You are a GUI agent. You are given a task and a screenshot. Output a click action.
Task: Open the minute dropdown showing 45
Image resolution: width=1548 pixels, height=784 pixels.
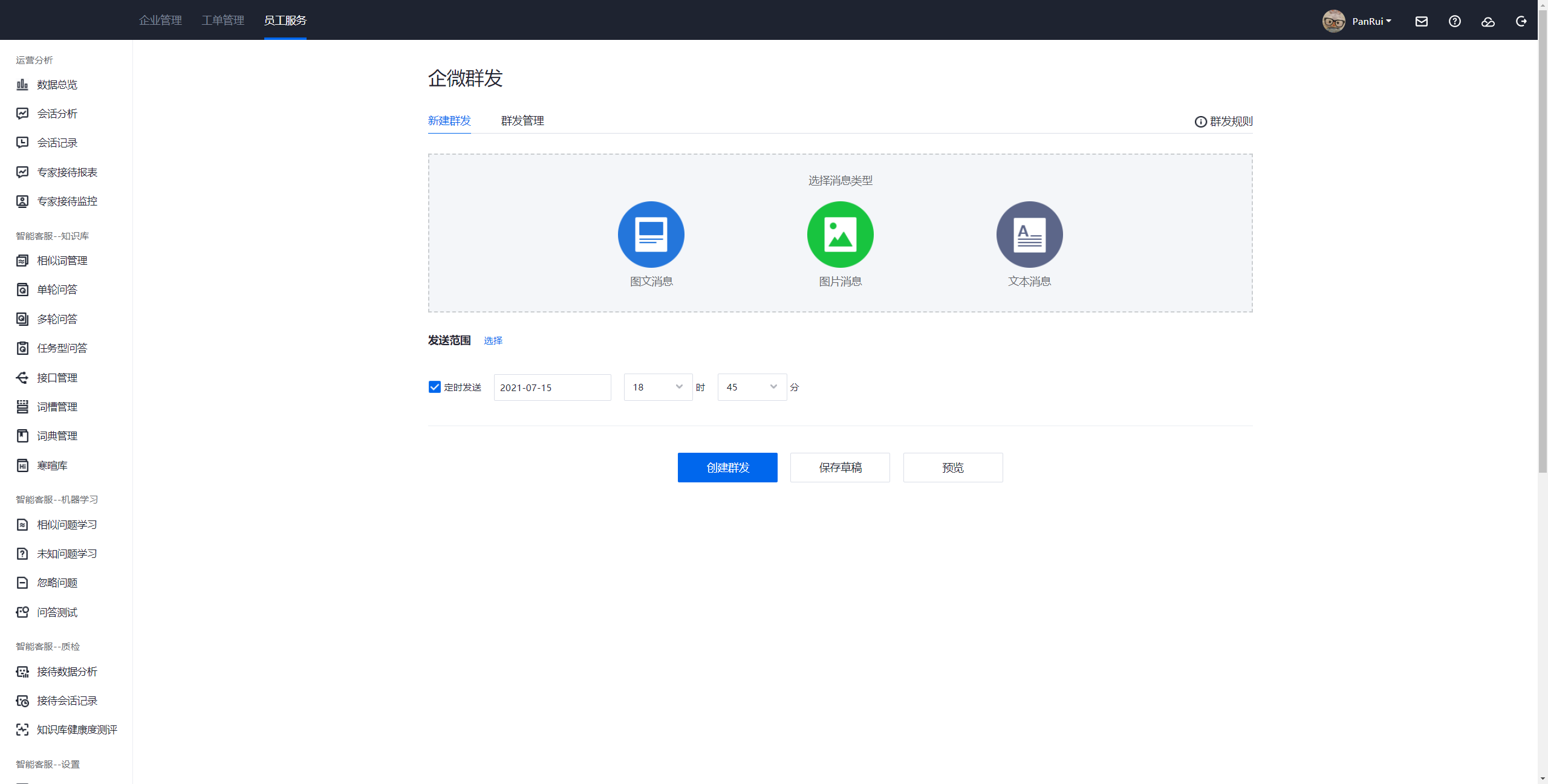[752, 387]
